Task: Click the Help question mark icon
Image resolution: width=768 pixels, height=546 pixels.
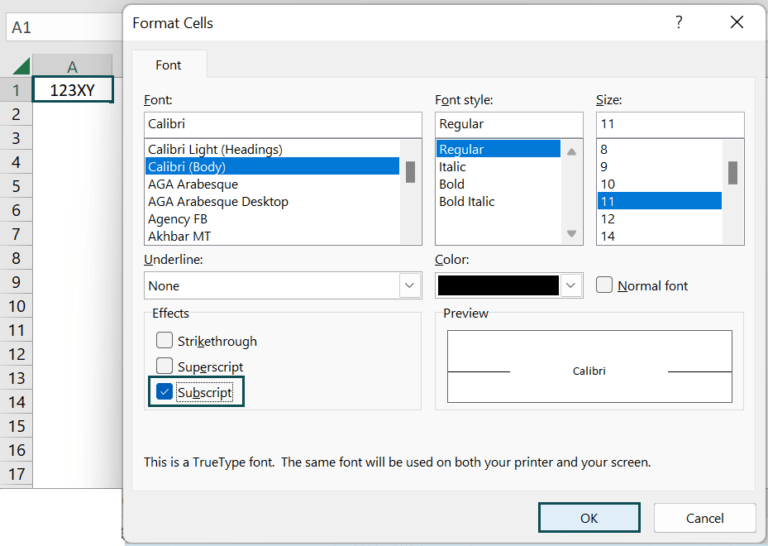Action: tap(679, 22)
